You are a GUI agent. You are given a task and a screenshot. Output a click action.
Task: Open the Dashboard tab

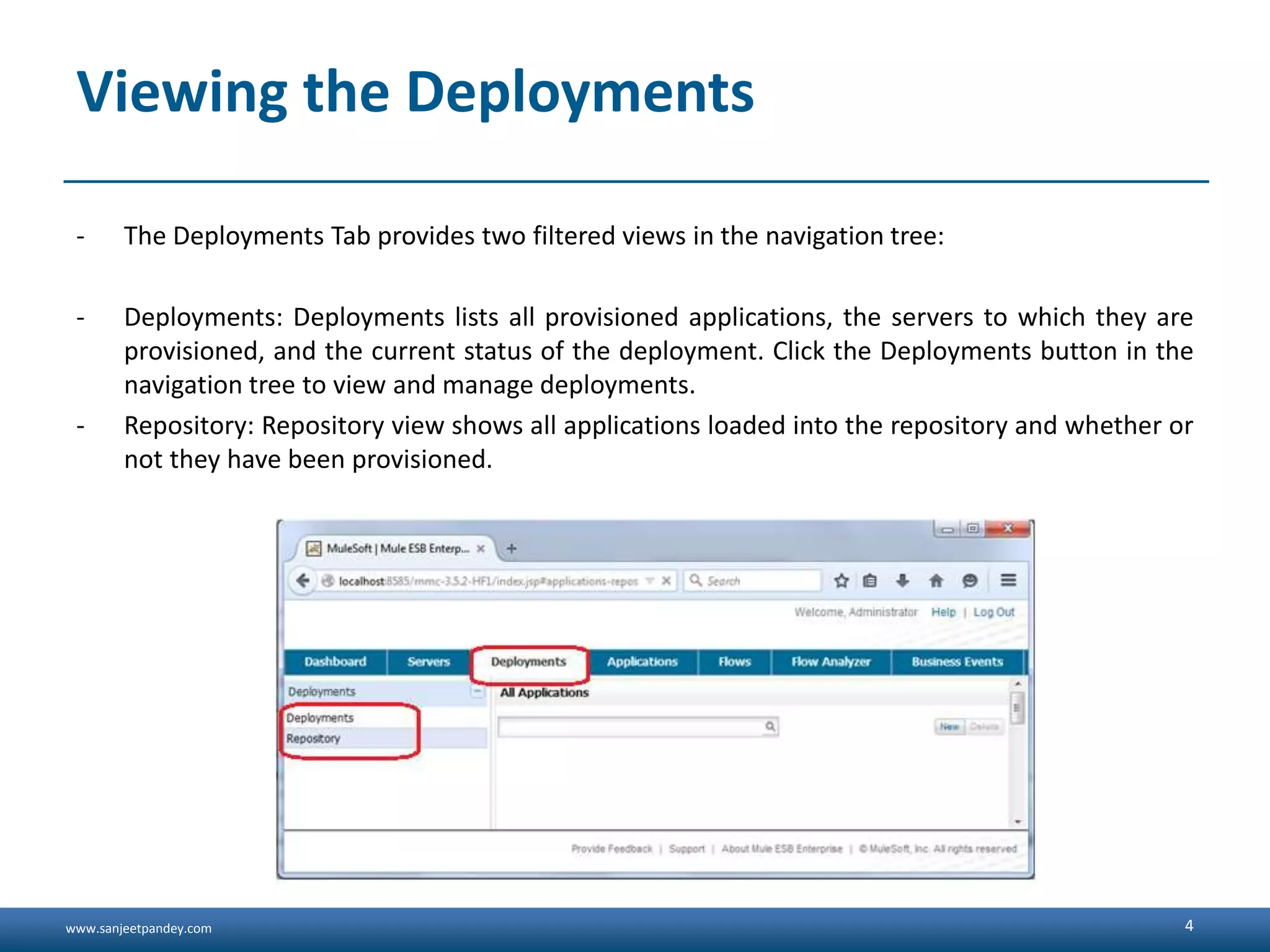coord(335,662)
